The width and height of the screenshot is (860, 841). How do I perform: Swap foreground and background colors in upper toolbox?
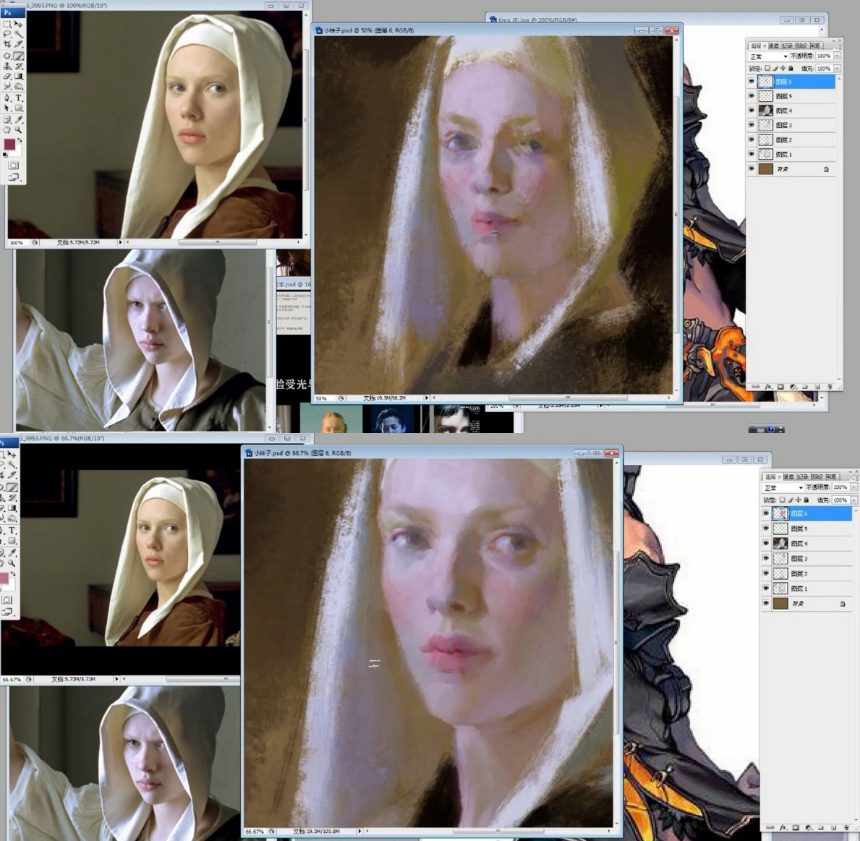pyautogui.click(x=20, y=140)
